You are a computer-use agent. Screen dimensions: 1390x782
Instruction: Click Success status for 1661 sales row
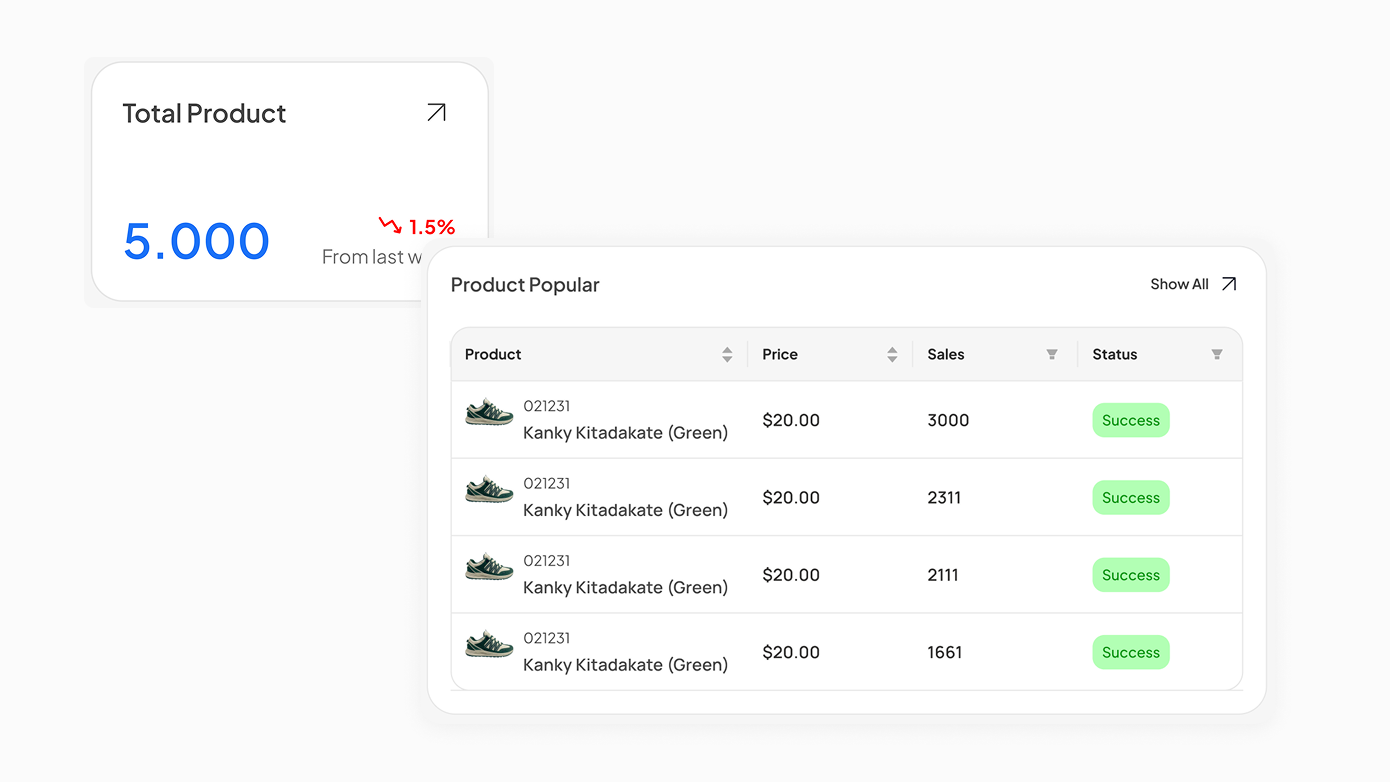pos(1130,653)
